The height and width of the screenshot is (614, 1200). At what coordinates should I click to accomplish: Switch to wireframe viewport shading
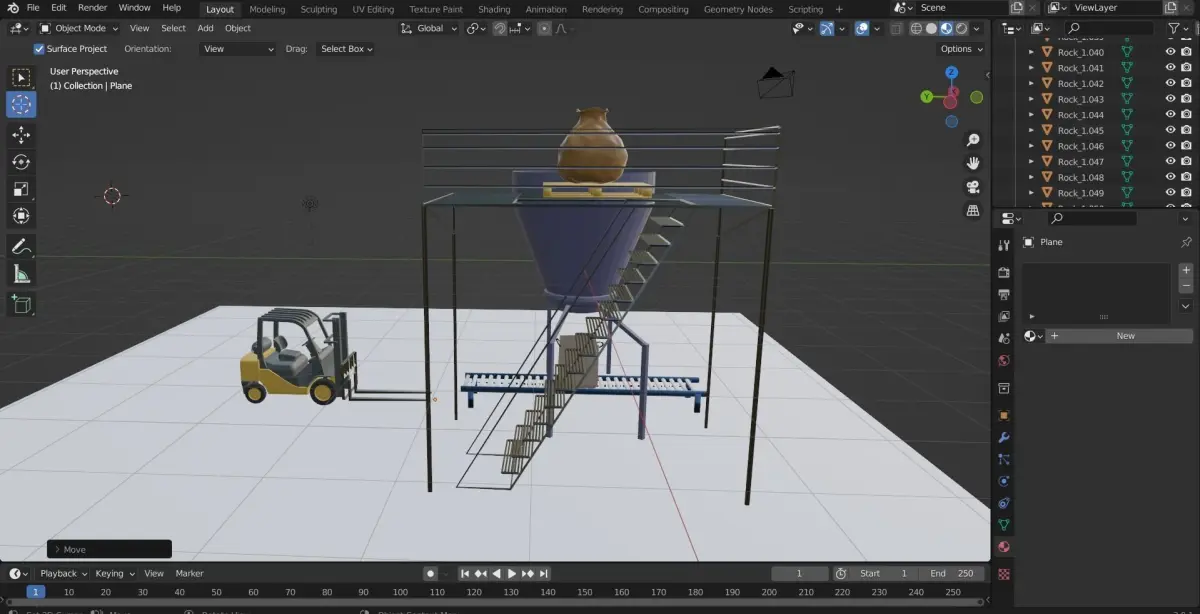pyautogui.click(x=915, y=28)
